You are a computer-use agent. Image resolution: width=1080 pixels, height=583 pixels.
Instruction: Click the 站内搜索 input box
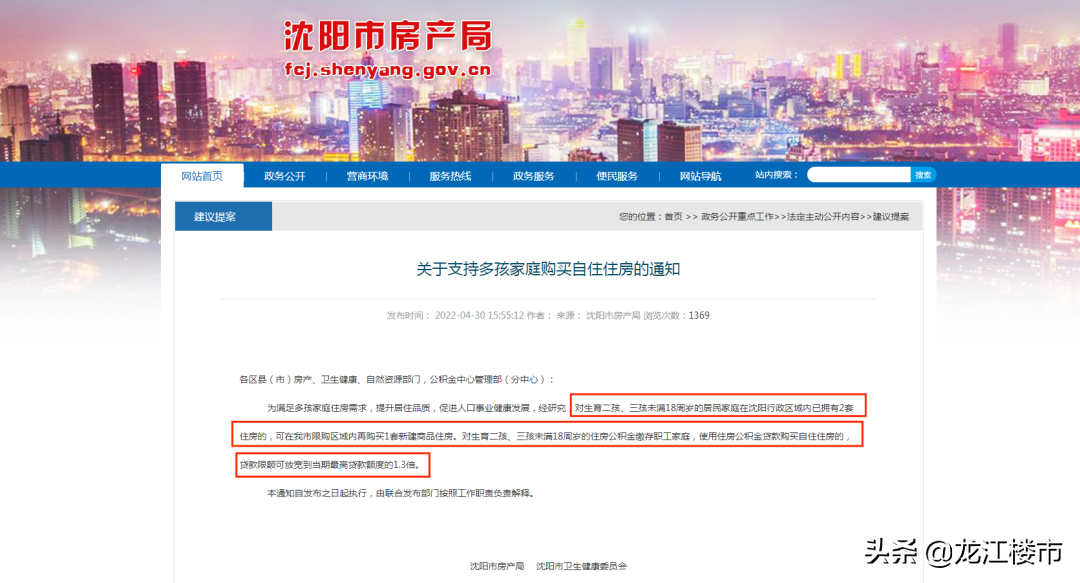pos(858,174)
